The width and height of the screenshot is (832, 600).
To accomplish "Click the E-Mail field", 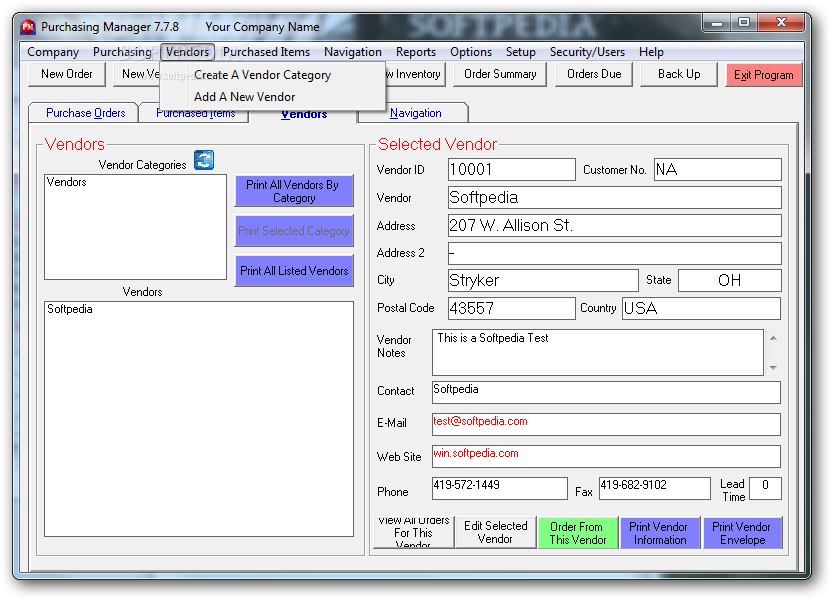I will coord(606,424).
